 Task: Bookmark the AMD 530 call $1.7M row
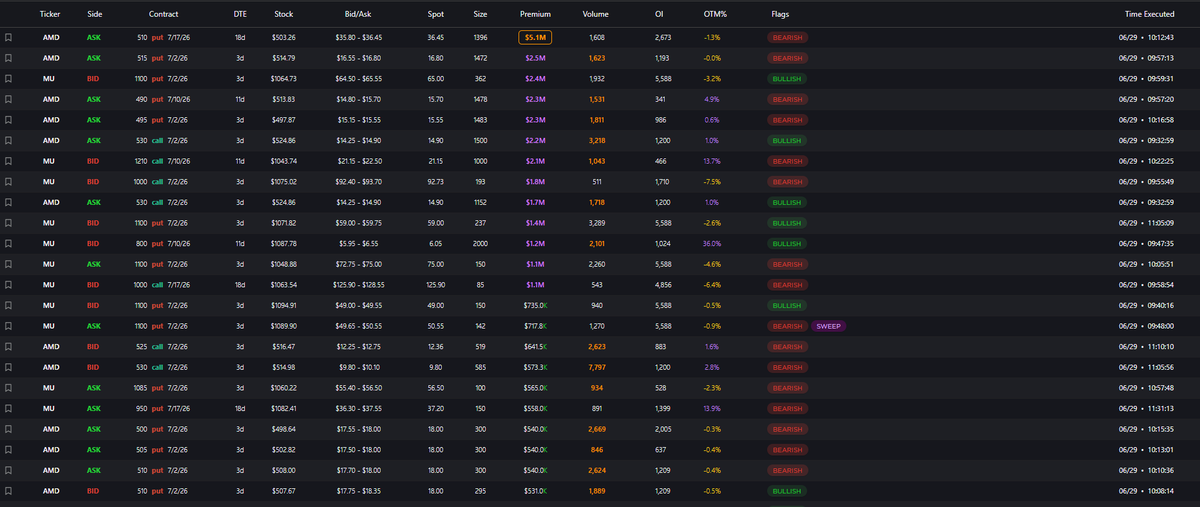[x=9, y=202]
